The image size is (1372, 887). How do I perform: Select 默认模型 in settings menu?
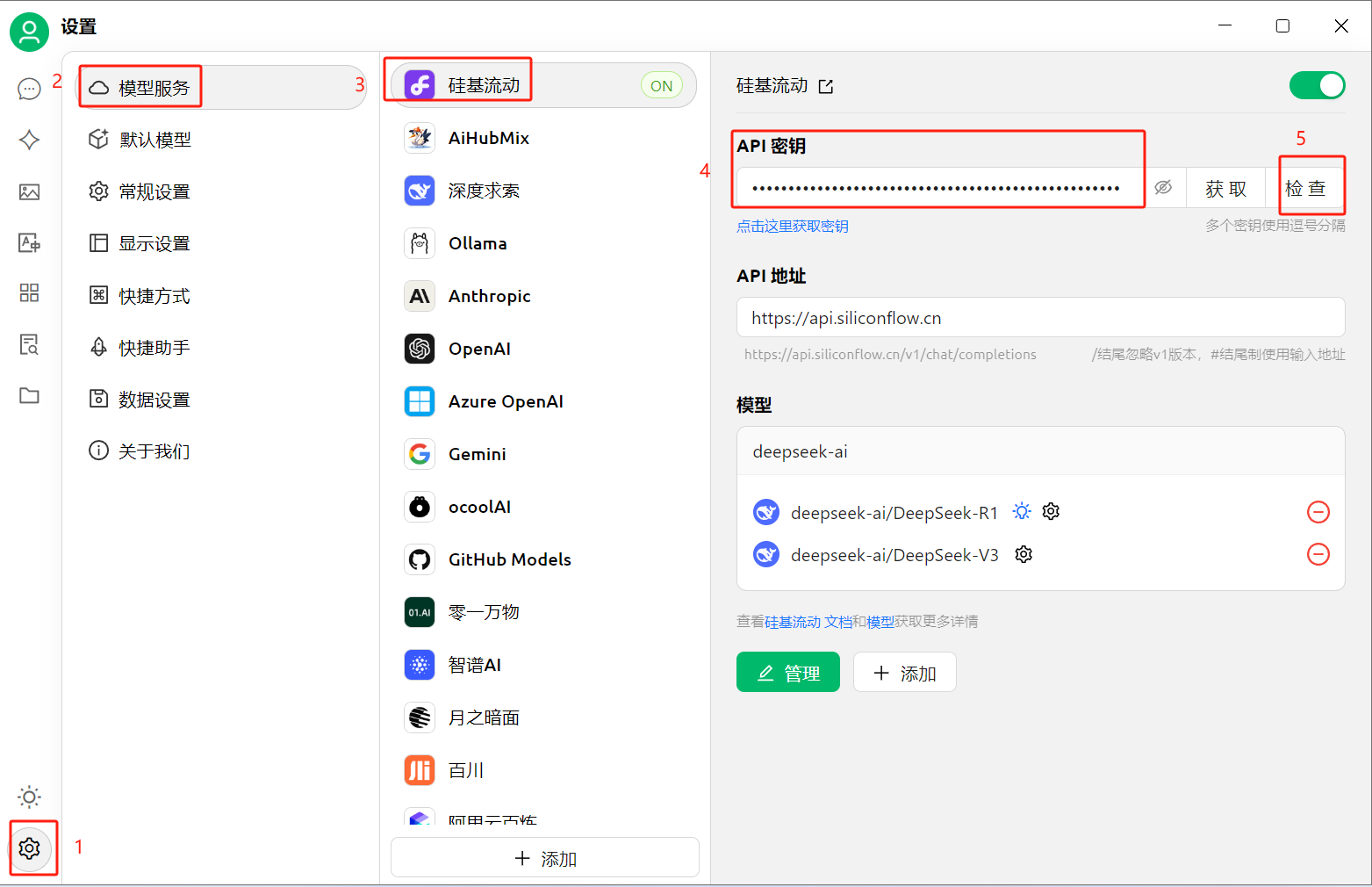pyautogui.click(x=154, y=140)
